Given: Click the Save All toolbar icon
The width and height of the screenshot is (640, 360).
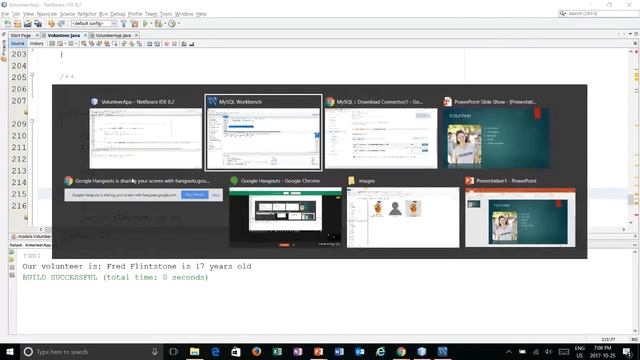Looking at the screenshot, I should pos(38,24).
